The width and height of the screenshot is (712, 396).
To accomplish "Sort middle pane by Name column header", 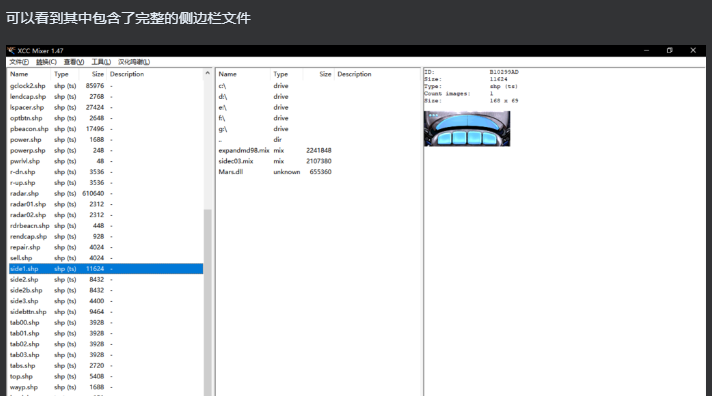I will (243, 74).
